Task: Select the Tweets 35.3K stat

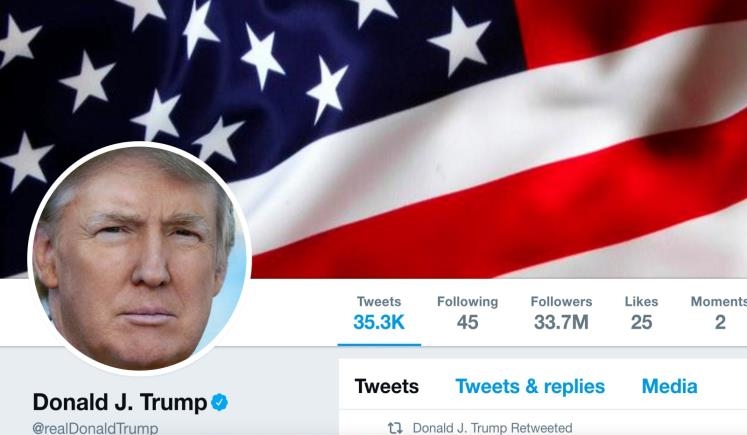Action: (379, 313)
